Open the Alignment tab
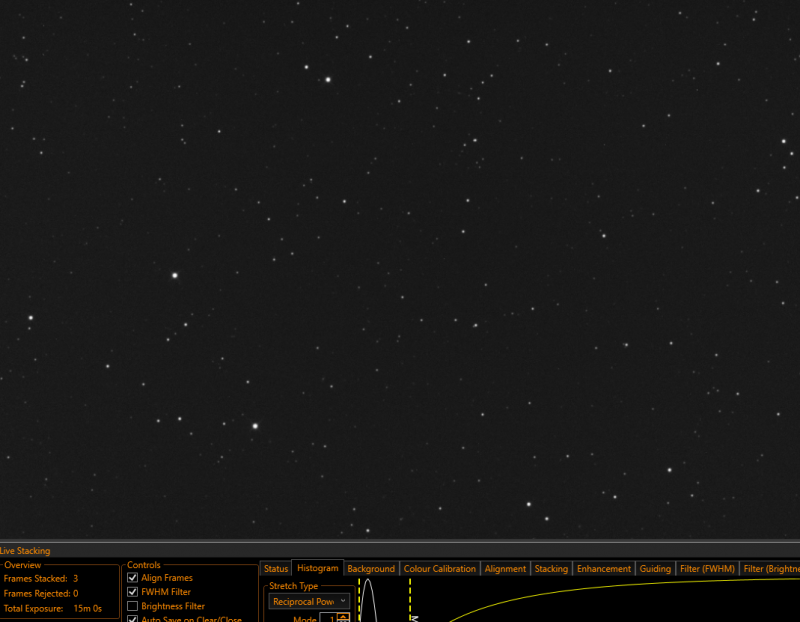800x622 pixels. [505, 568]
